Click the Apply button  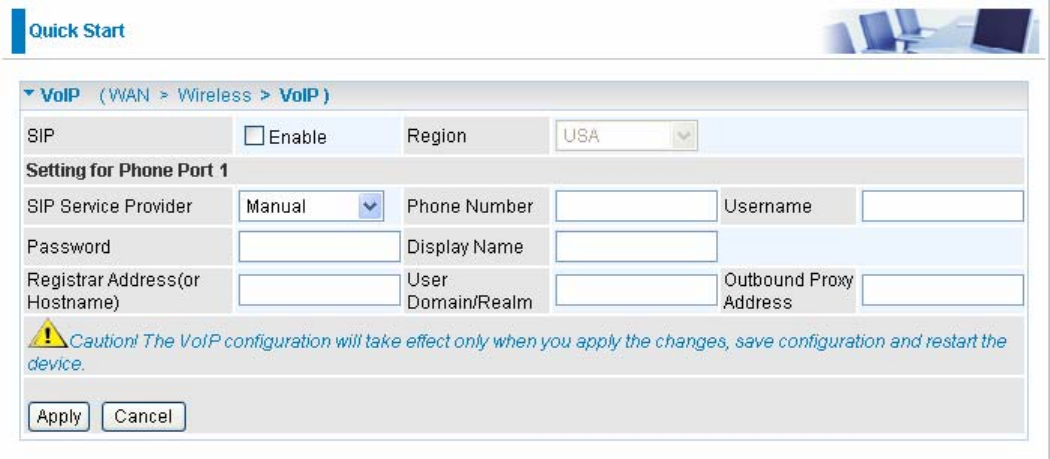pyautogui.click(x=59, y=417)
